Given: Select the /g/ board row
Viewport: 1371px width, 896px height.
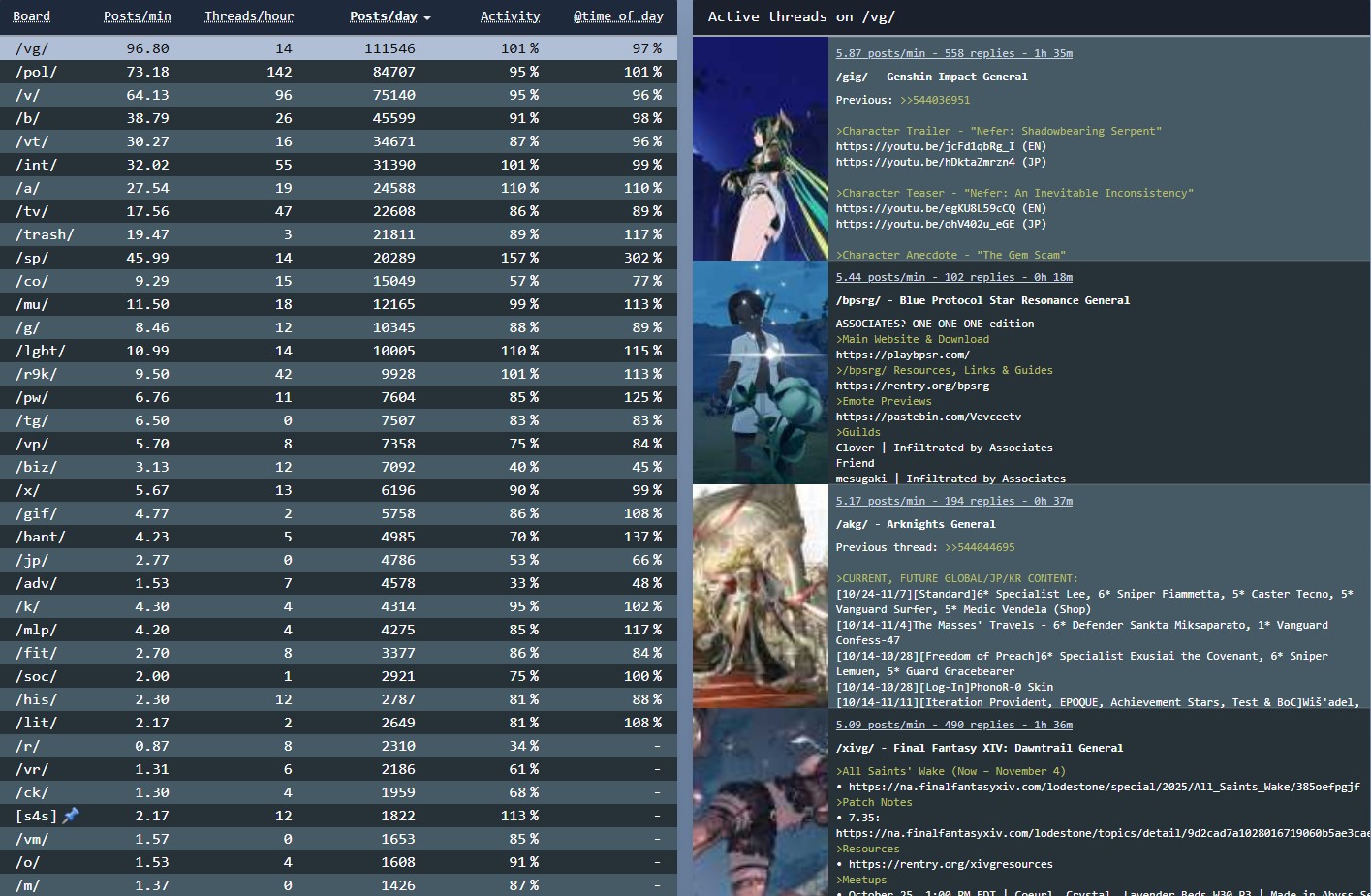Looking at the screenshot, I should point(338,327).
